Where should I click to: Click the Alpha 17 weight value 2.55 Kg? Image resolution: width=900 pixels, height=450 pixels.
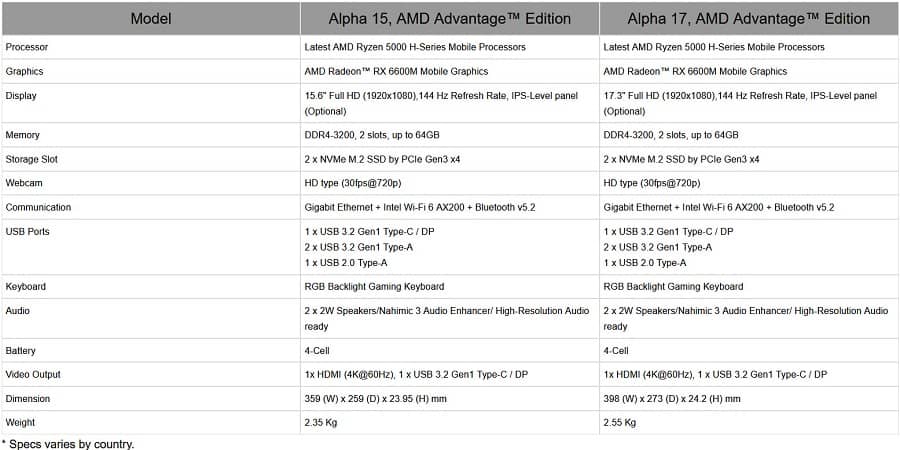coord(620,422)
